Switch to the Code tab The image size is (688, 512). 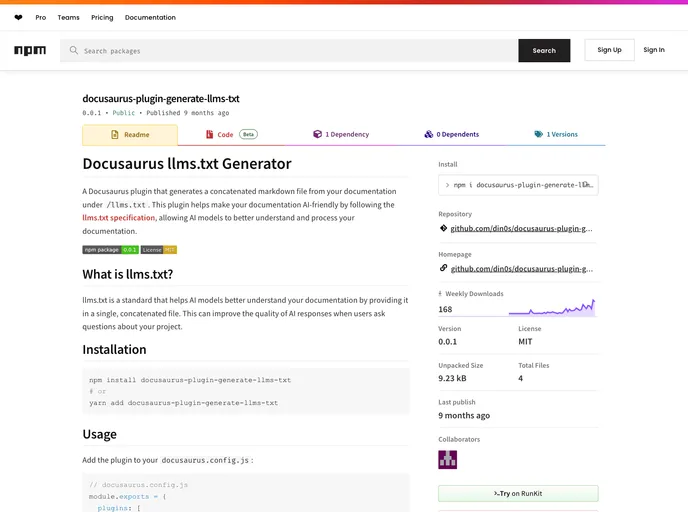(x=232, y=134)
